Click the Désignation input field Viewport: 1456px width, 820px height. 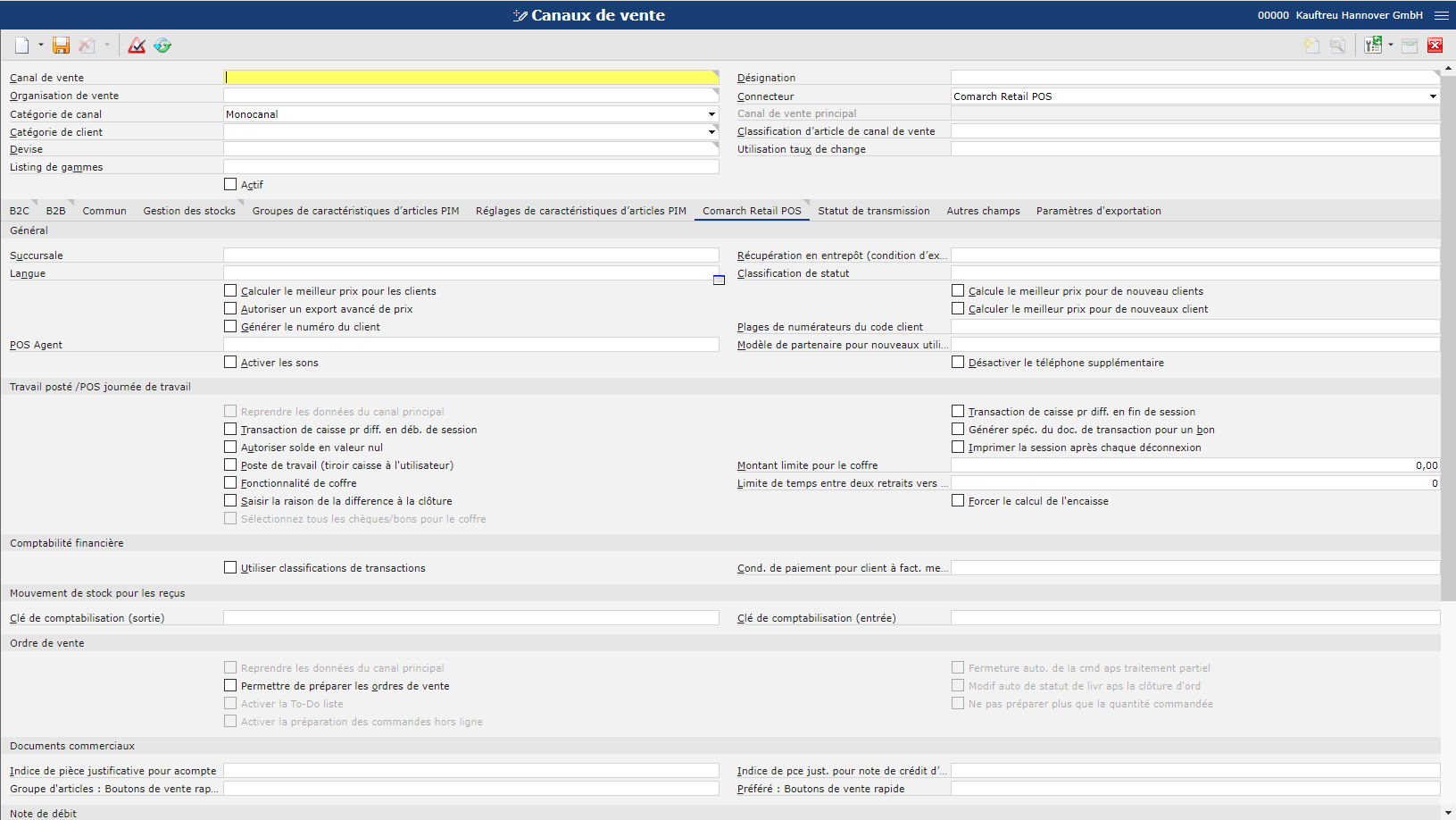coord(1195,78)
